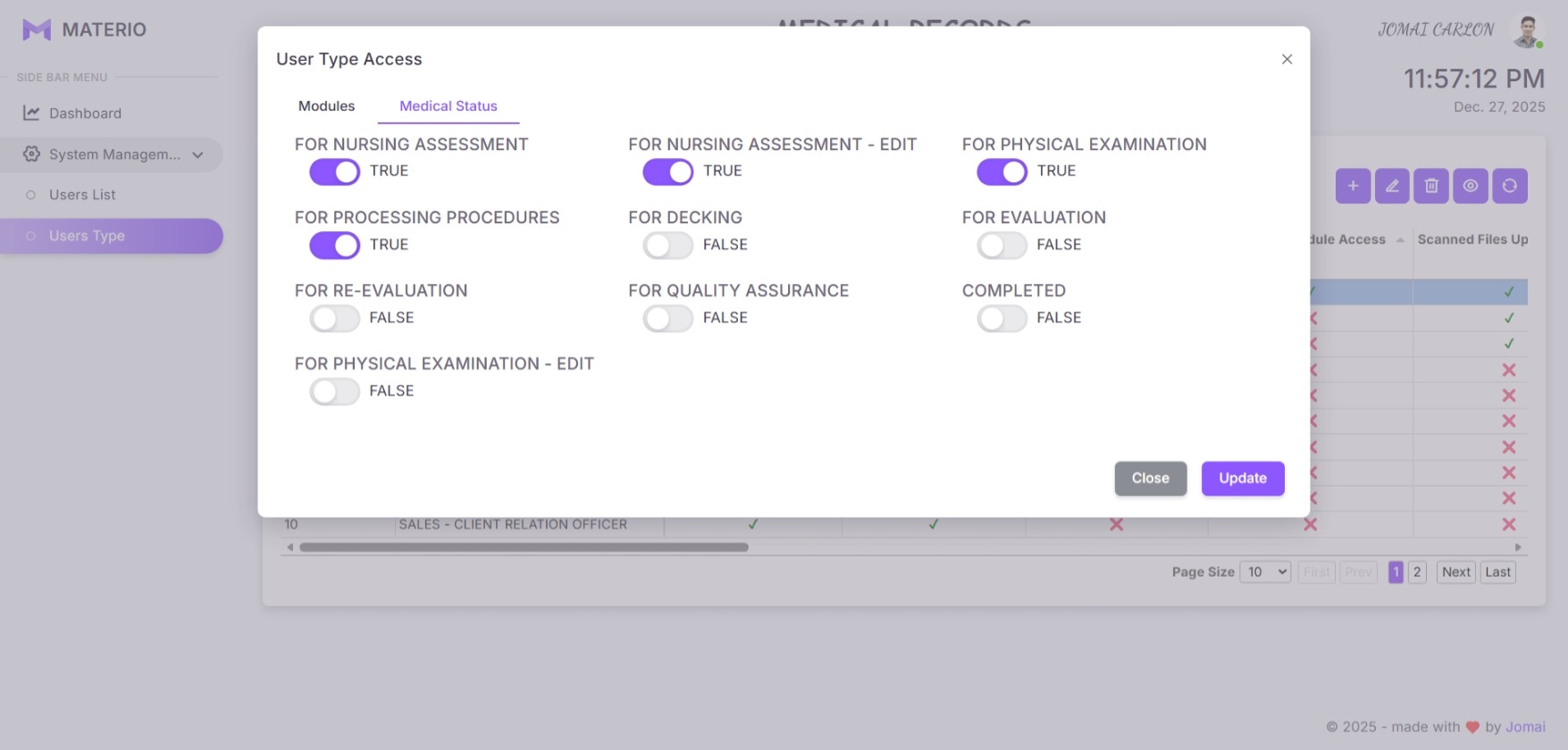This screenshot has width=1568, height=750.
Task: Enable For Physical Examination - Edit toggle
Action: [334, 391]
